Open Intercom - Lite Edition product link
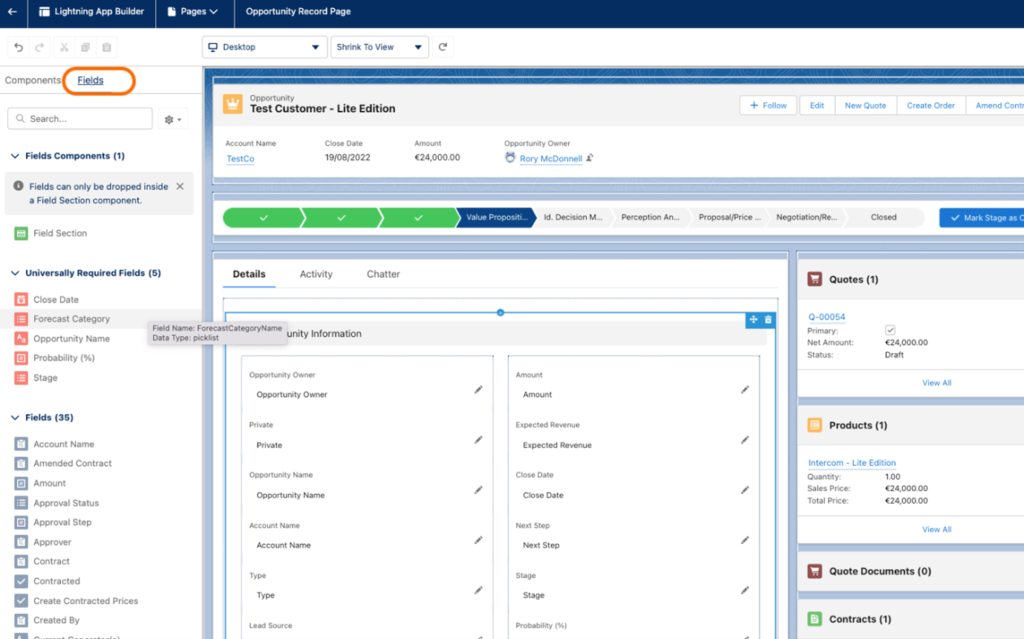Viewport: 1024px width, 639px height. (x=852, y=463)
